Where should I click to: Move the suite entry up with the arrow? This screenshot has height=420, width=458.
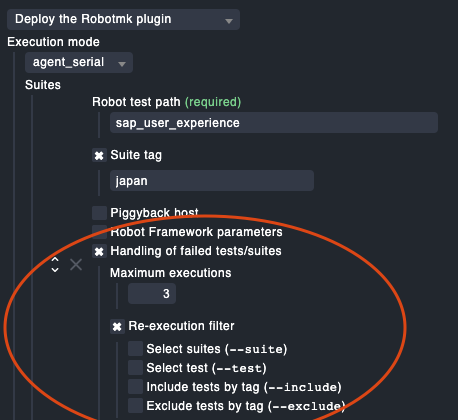point(55,259)
